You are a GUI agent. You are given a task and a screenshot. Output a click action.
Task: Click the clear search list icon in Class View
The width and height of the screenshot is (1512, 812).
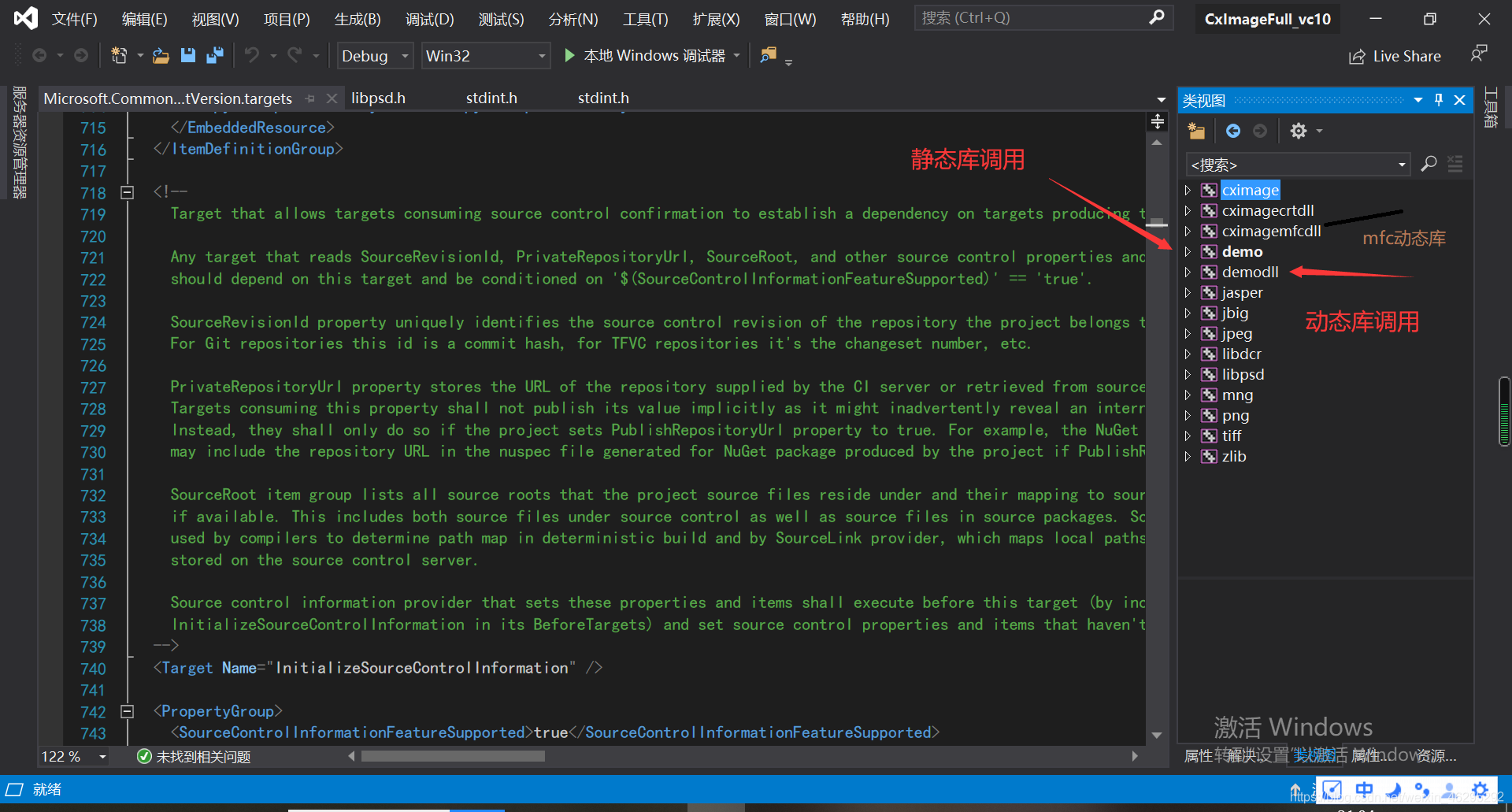[1455, 164]
